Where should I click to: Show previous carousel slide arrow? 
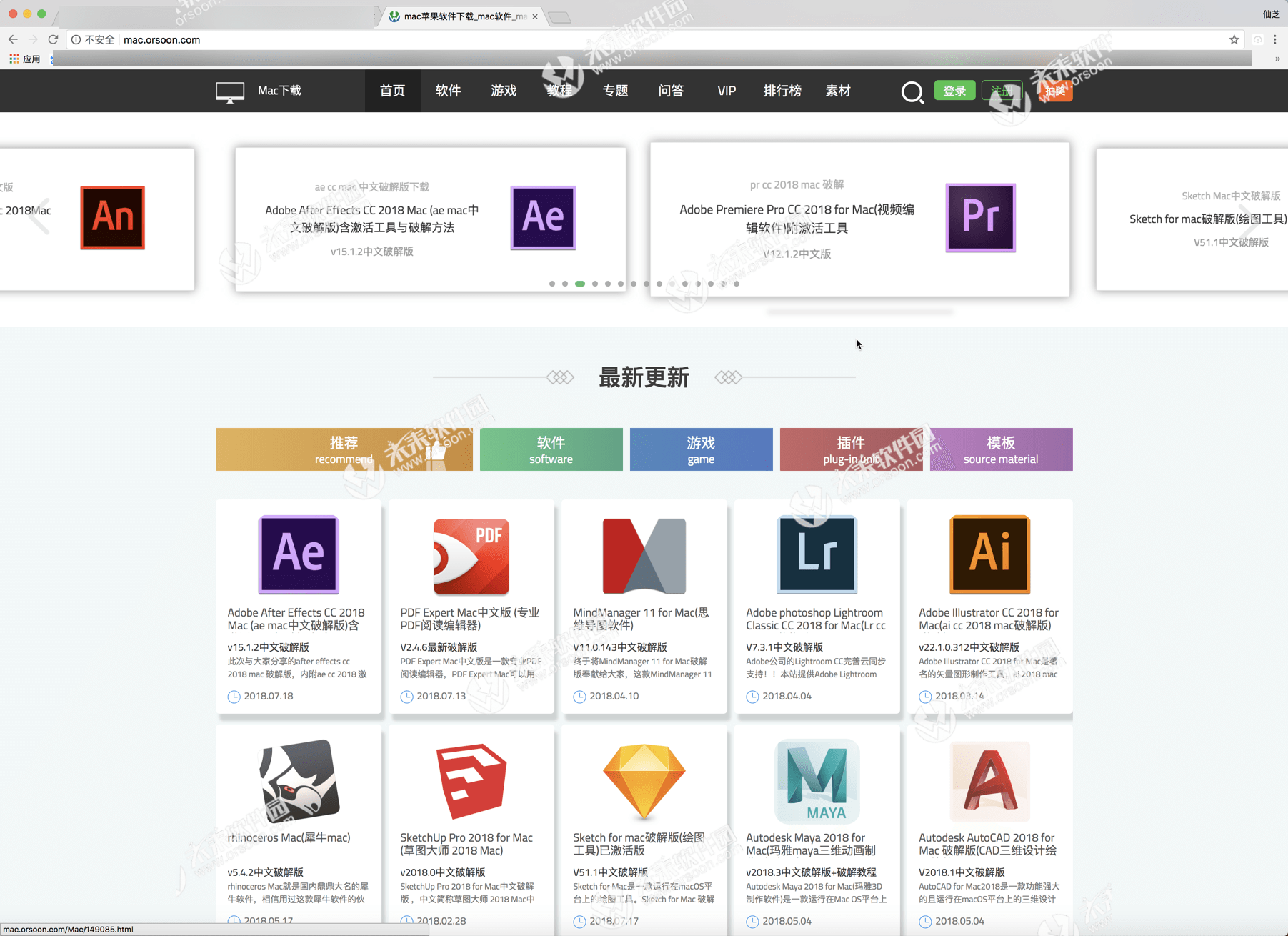coord(39,216)
